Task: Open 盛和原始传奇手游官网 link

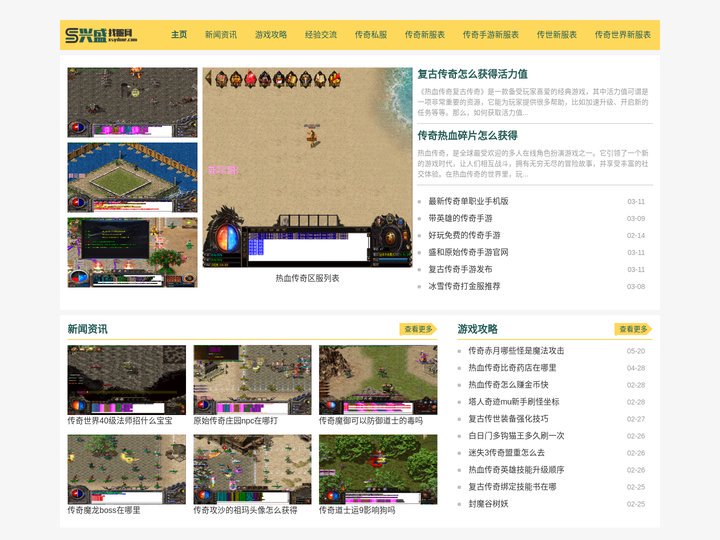Action: (468, 252)
